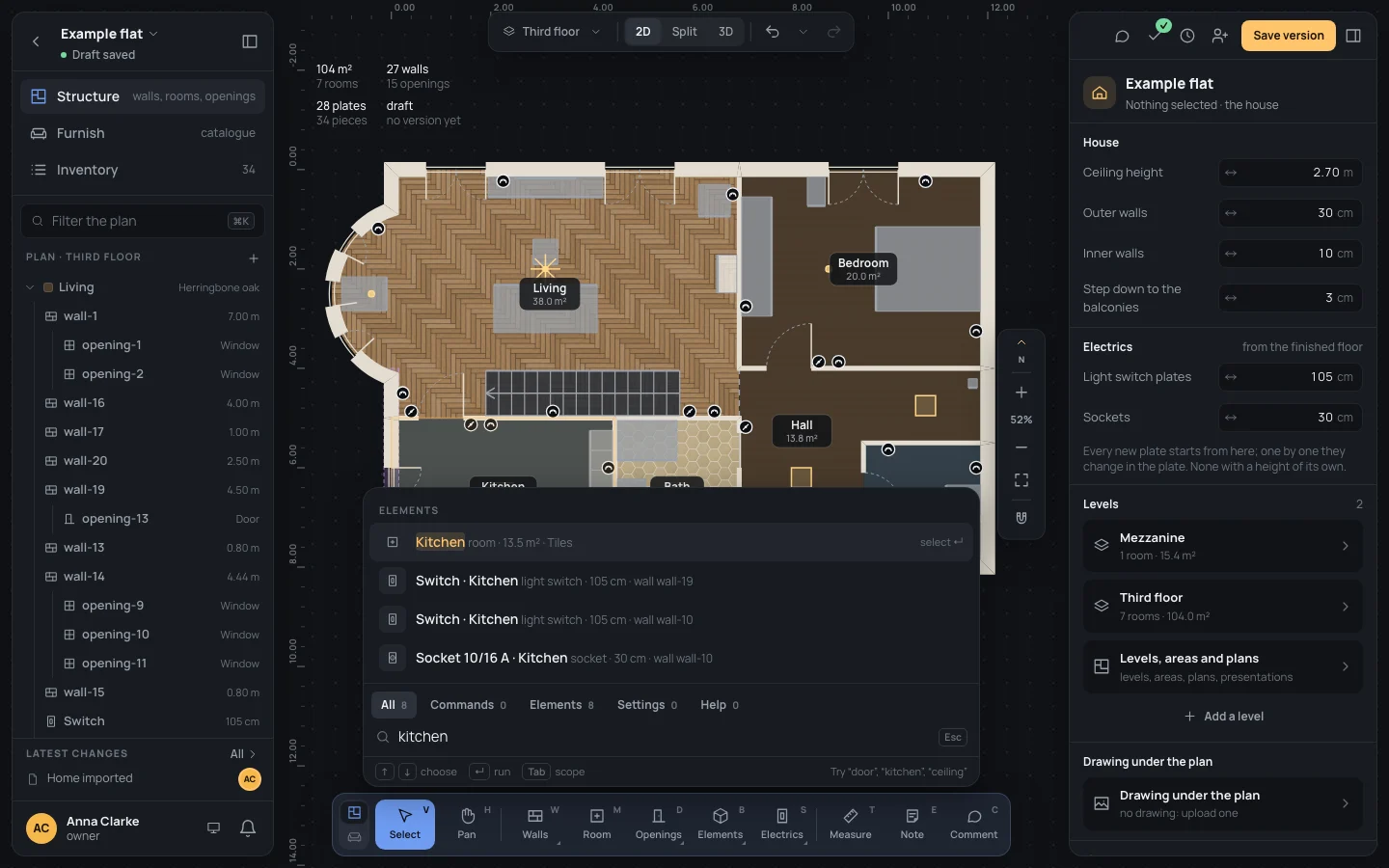This screenshot has width=1389, height=868.
Task: Pick the Room tool
Action: point(597,825)
